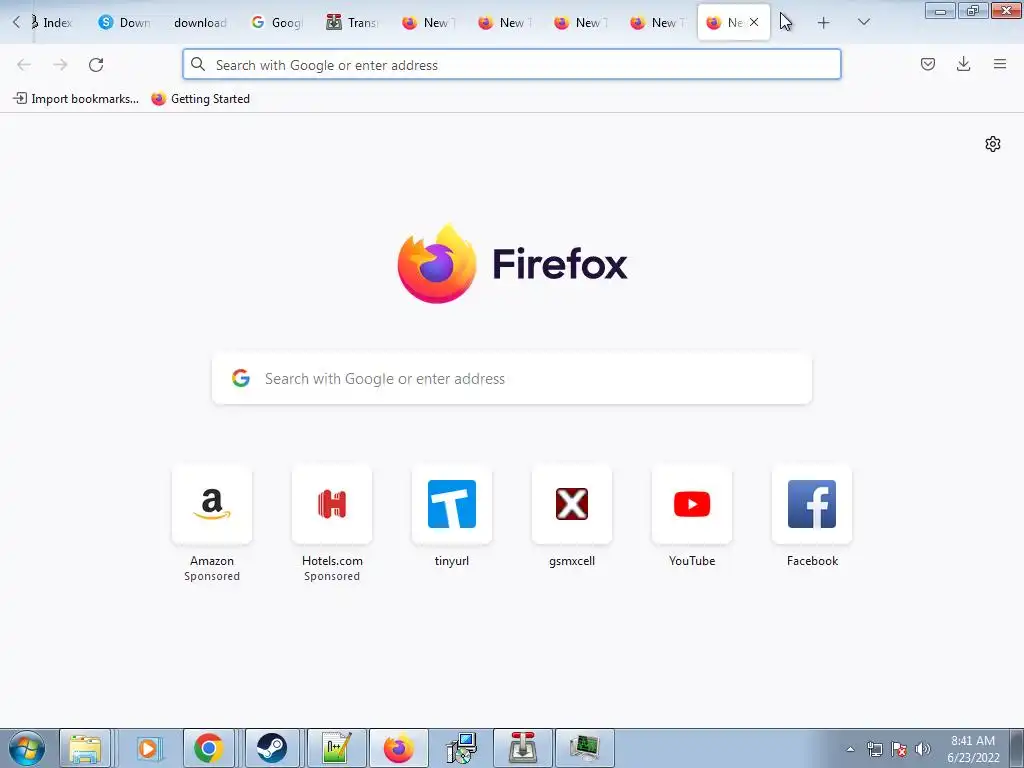
Task: Reload the current page
Action: click(x=96, y=65)
